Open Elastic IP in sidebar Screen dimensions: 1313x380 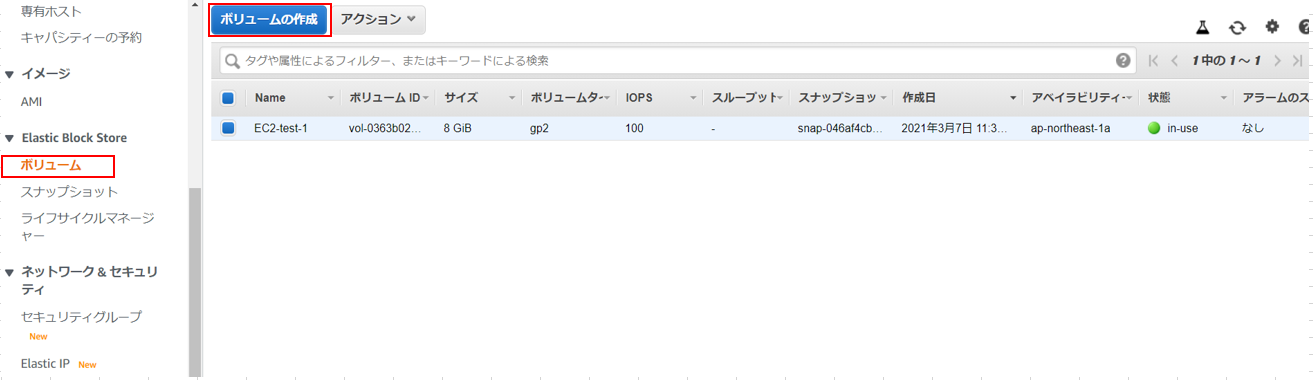coord(45,364)
